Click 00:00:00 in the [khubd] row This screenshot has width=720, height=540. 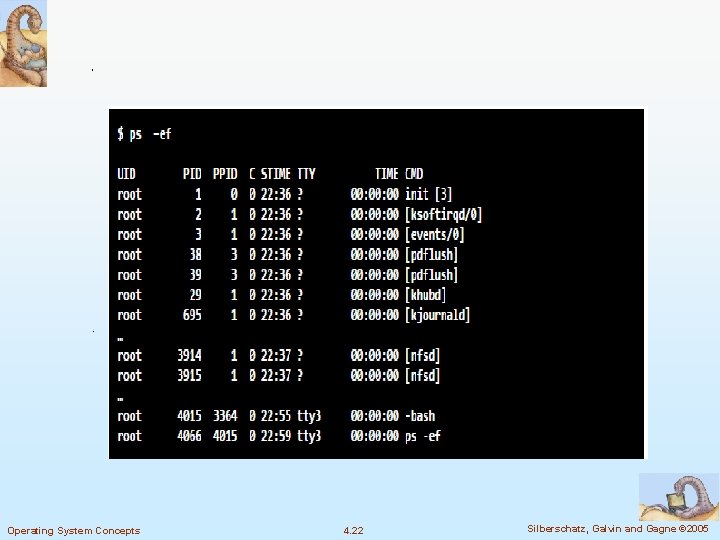tap(375, 295)
